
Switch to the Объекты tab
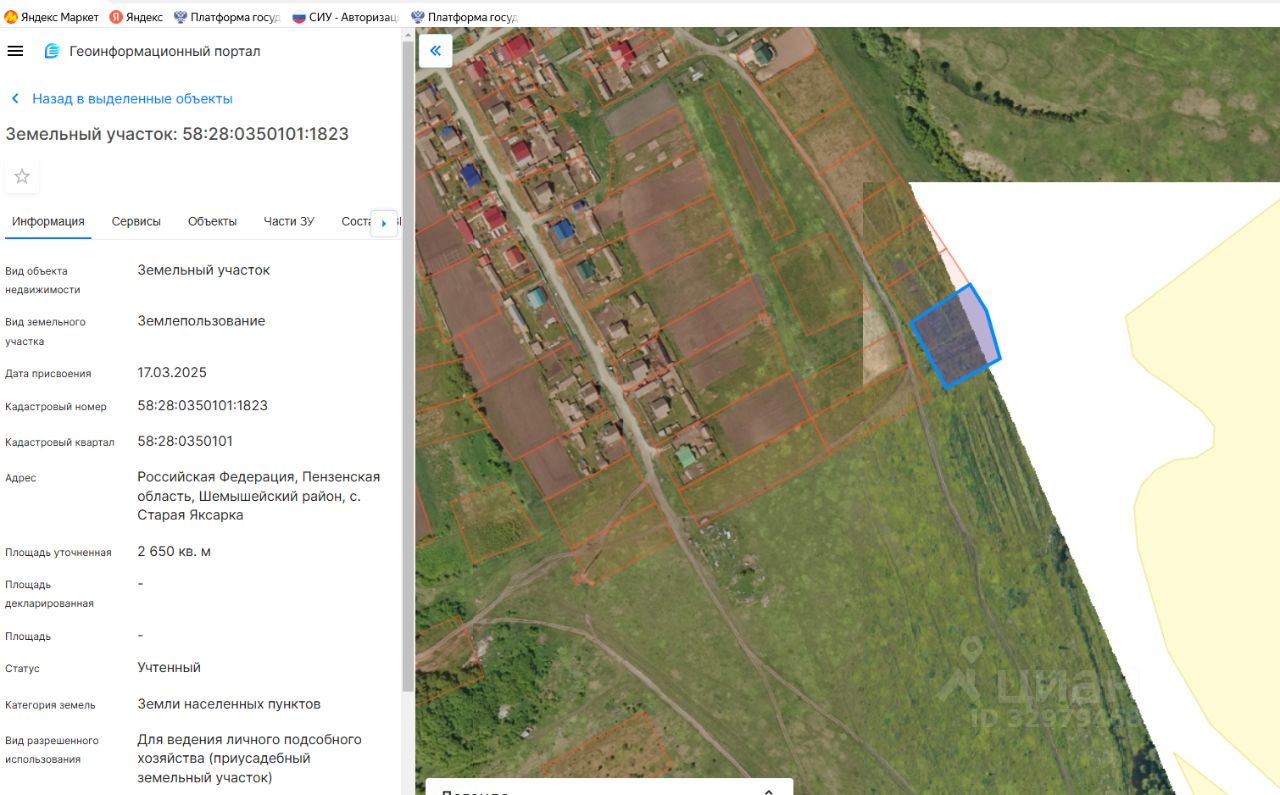pyautogui.click(x=212, y=221)
